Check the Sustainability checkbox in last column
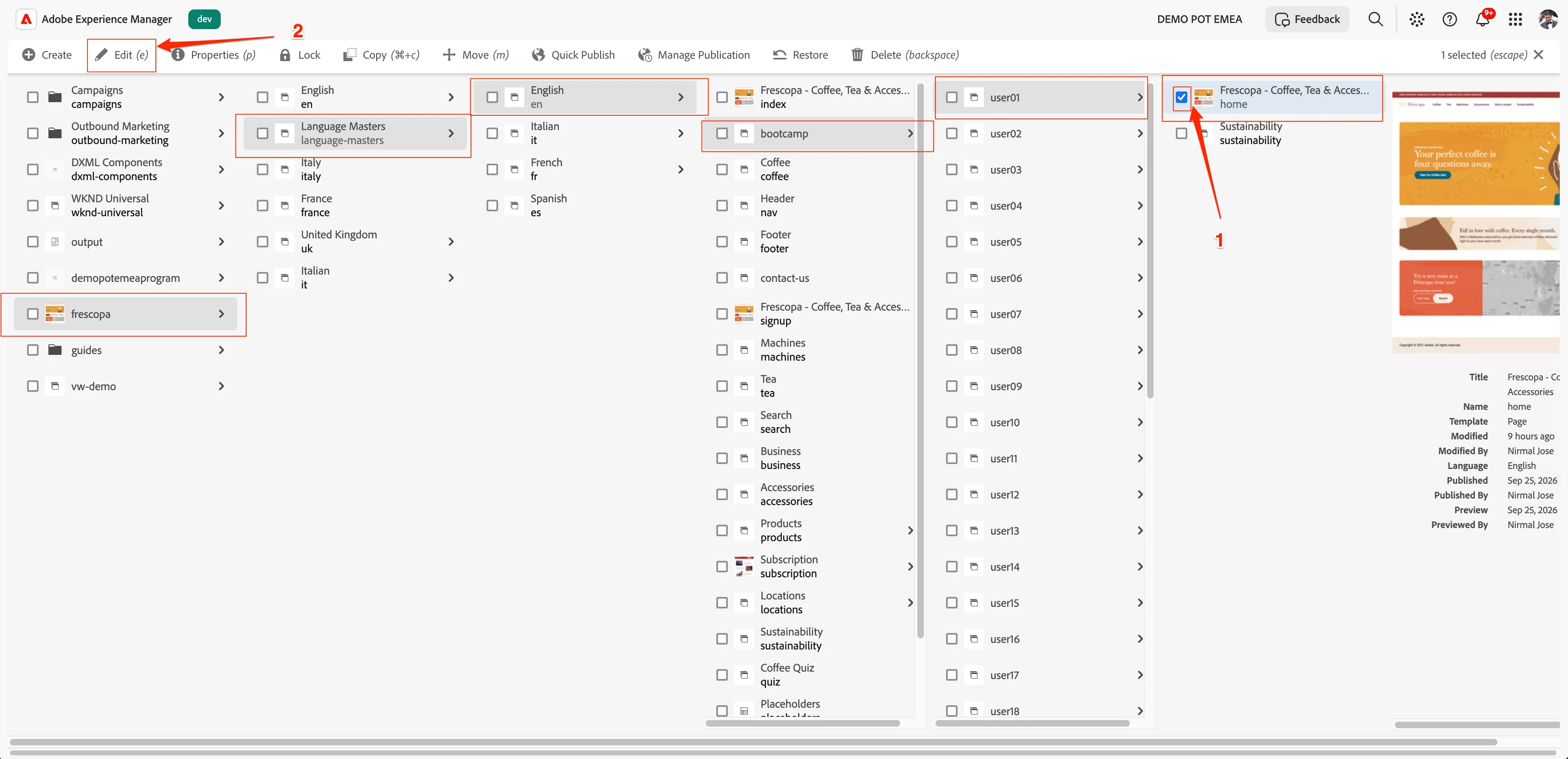This screenshot has width=1568, height=759. tap(1182, 133)
